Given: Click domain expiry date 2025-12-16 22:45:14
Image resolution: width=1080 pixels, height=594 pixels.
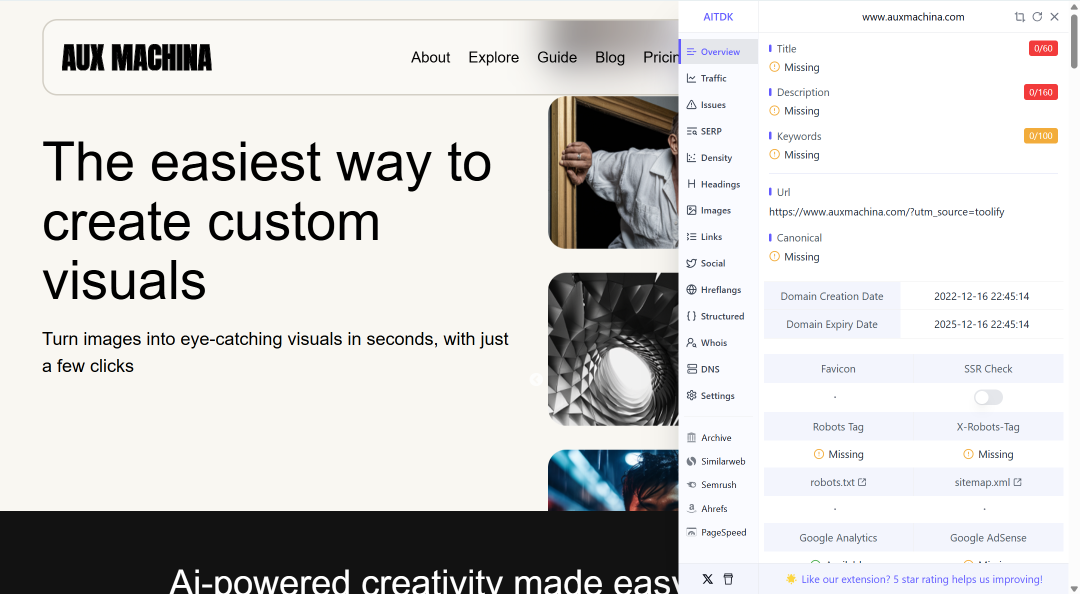Looking at the screenshot, I should coord(982,325).
